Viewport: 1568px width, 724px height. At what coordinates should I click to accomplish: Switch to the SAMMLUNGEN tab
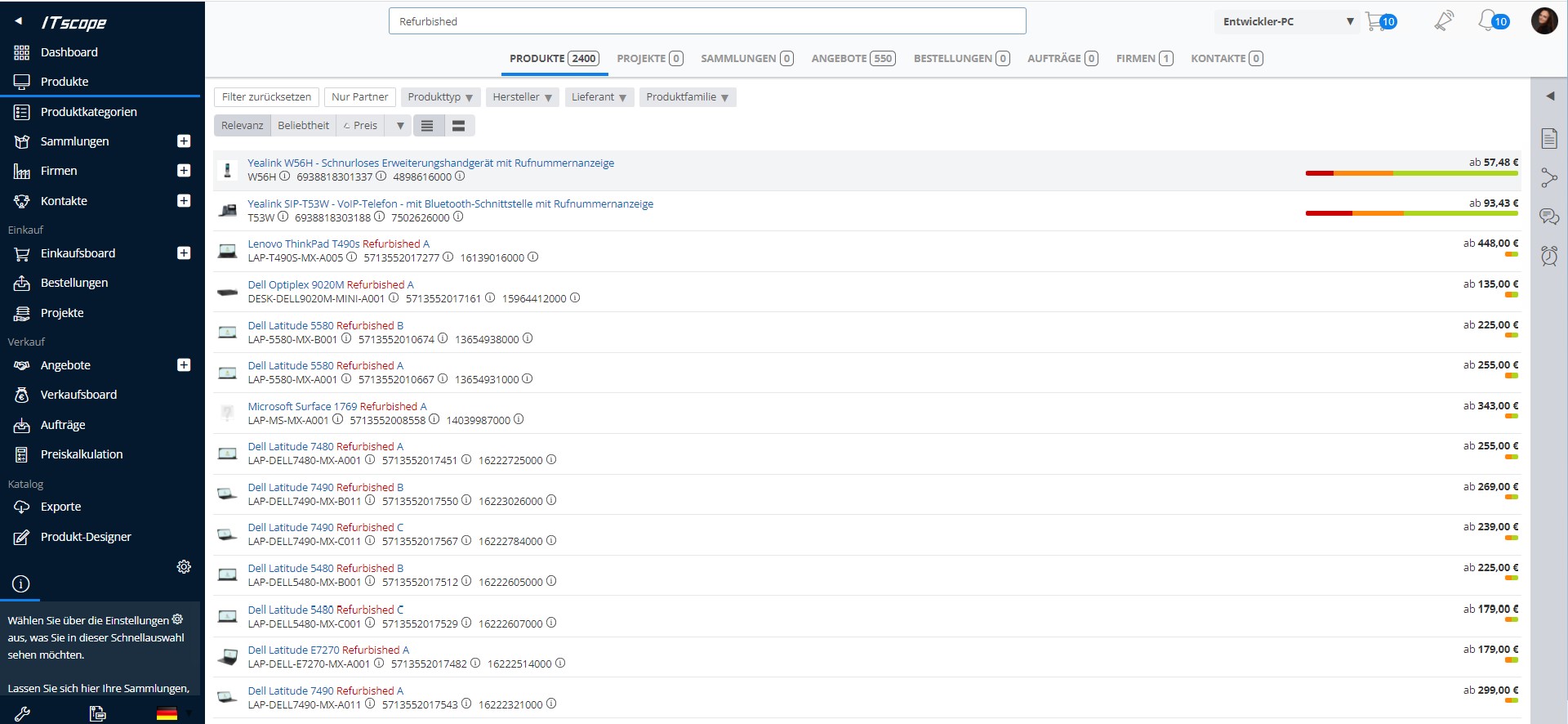747,59
